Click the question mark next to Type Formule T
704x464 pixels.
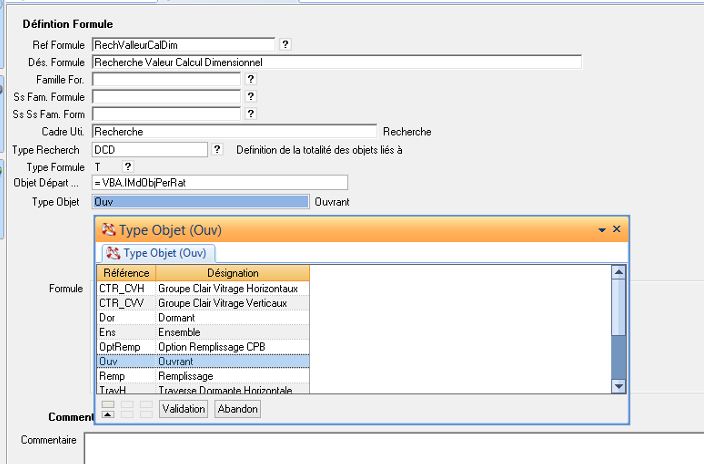click(x=127, y=166)
